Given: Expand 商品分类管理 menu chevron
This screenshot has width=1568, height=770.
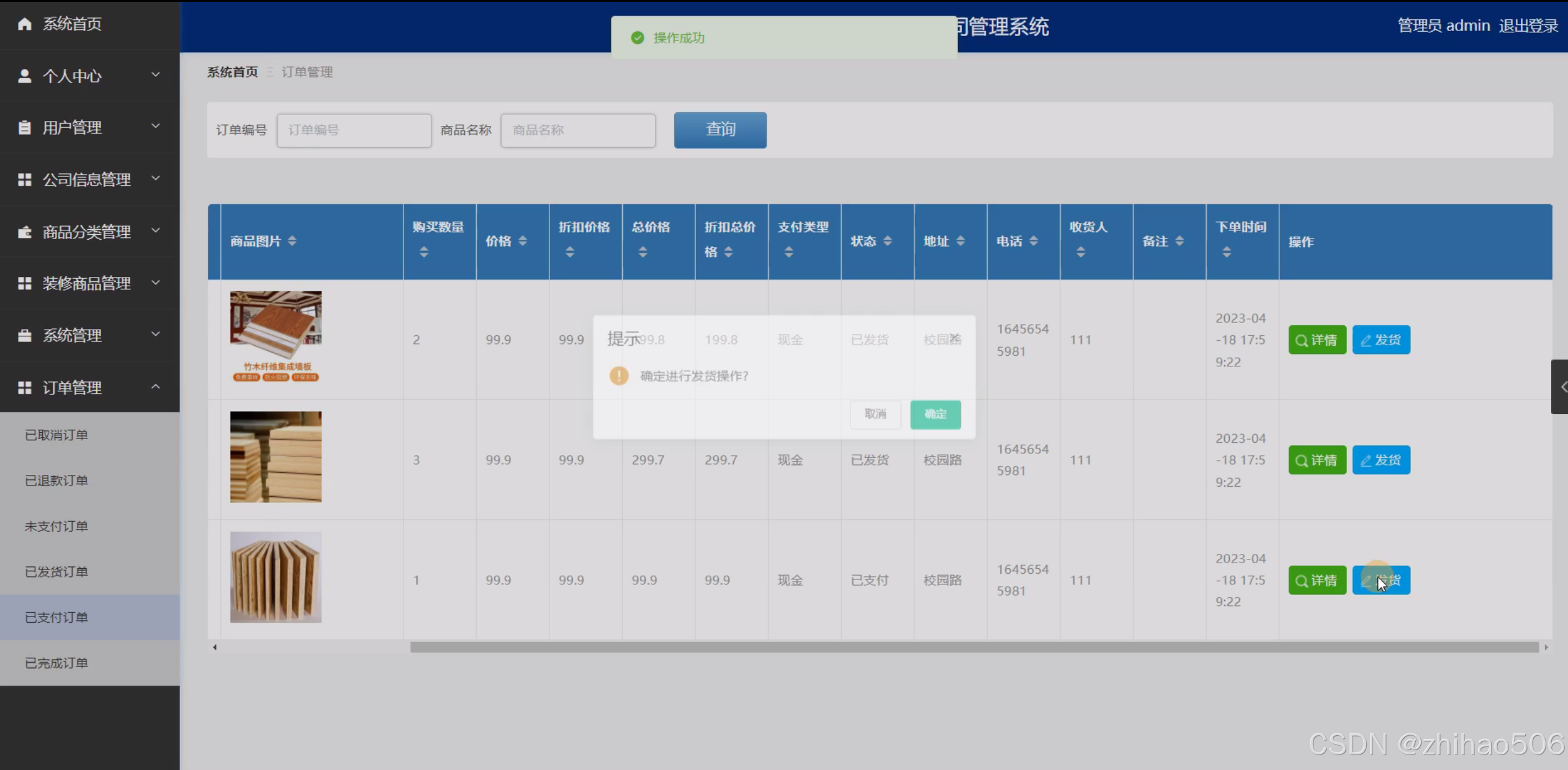Looking at the screenshot, I should coord(156,231).
